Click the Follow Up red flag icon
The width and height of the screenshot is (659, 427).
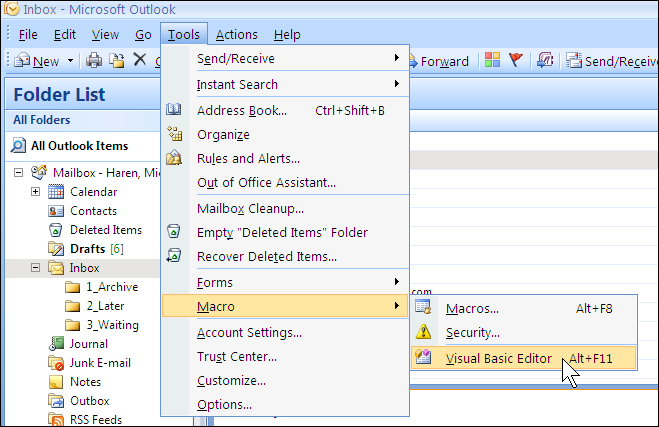516,61
